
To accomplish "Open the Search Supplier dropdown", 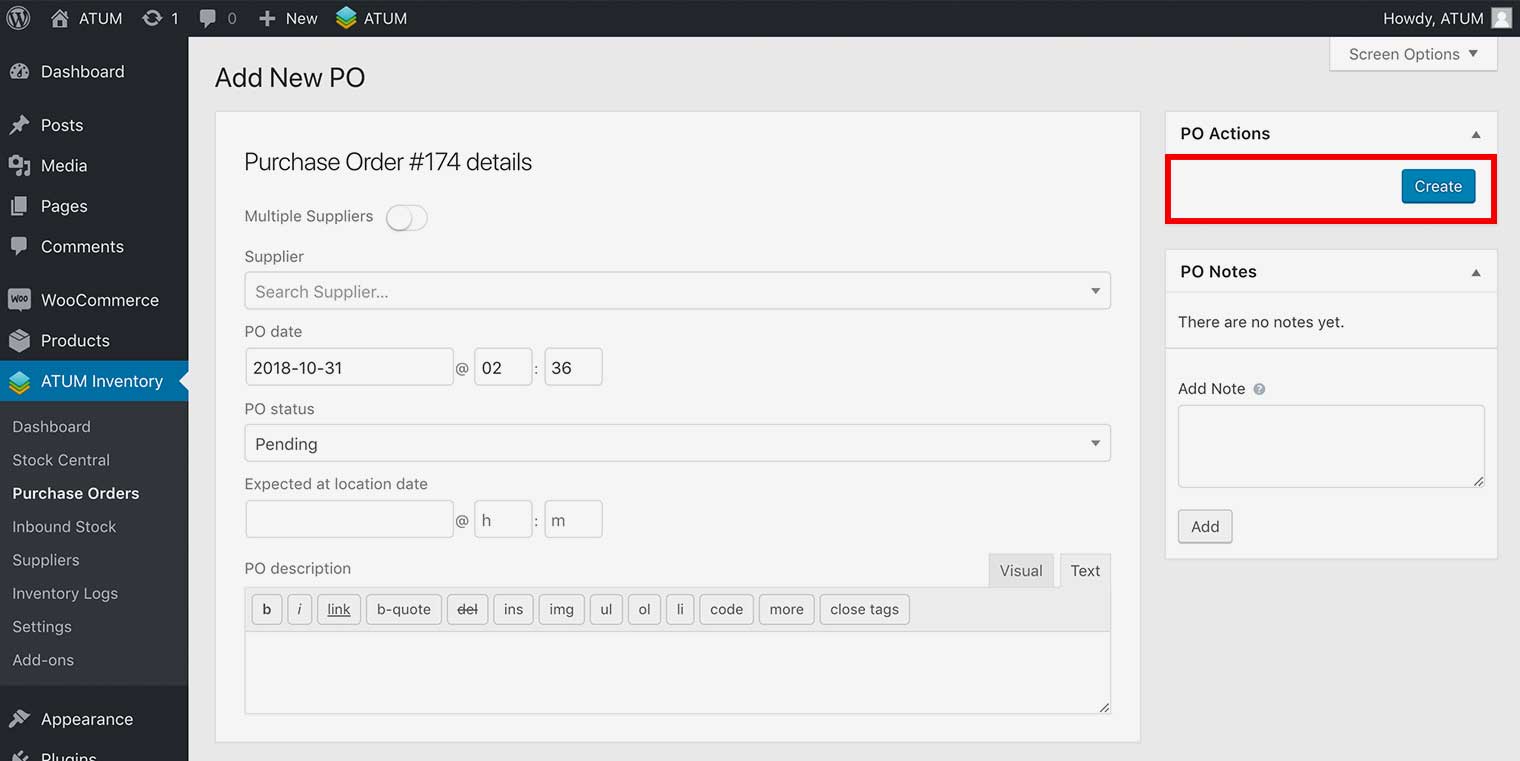I will [677, 291].
